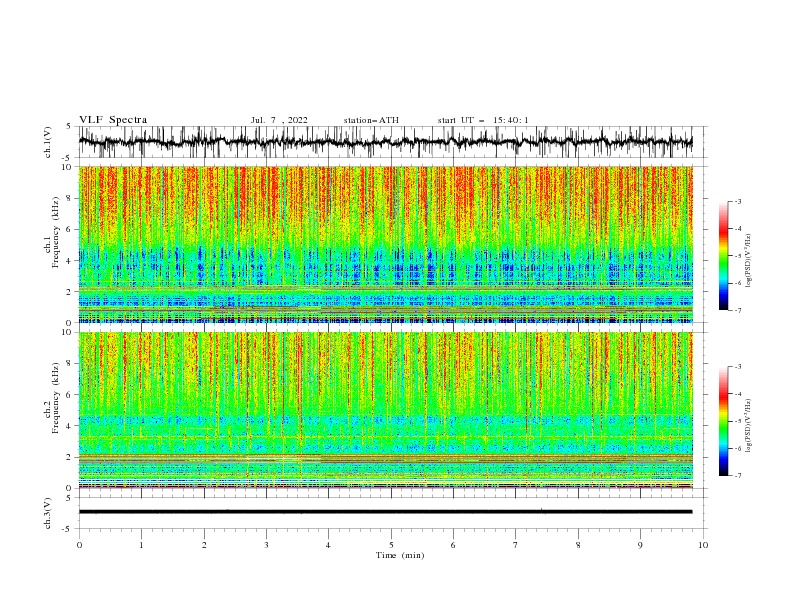Viewport: 792px width, 612px height.
Task: Click time-axis tick label '3'
Action: point(266,545)
